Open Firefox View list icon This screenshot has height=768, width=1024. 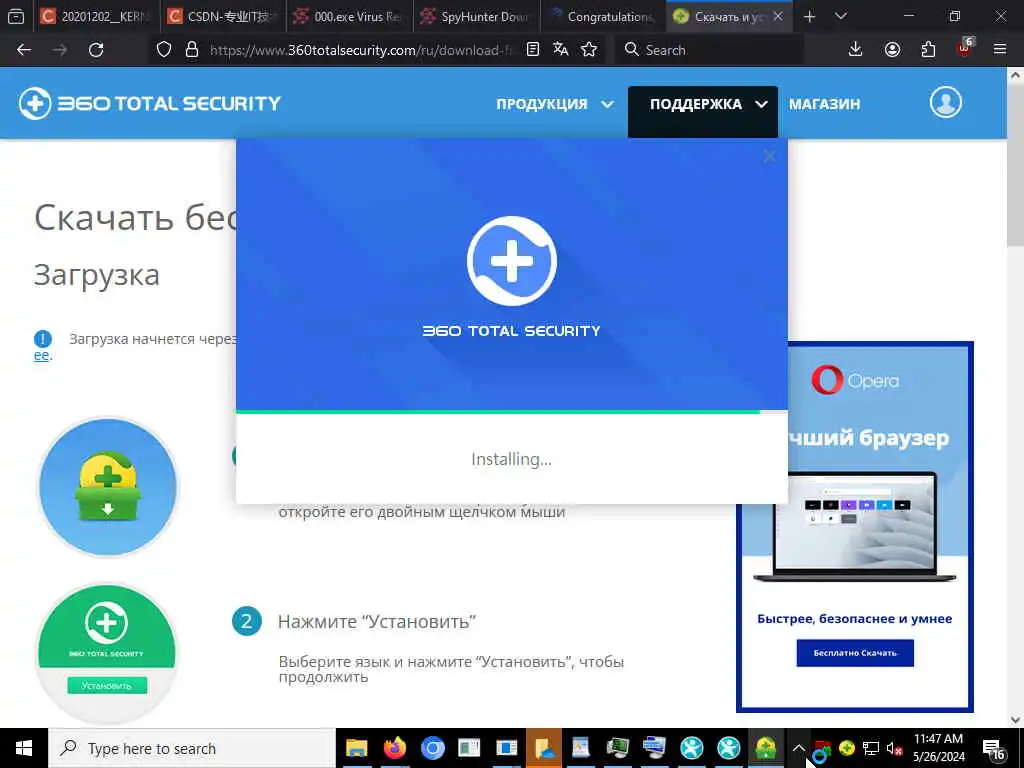[16, 16]
